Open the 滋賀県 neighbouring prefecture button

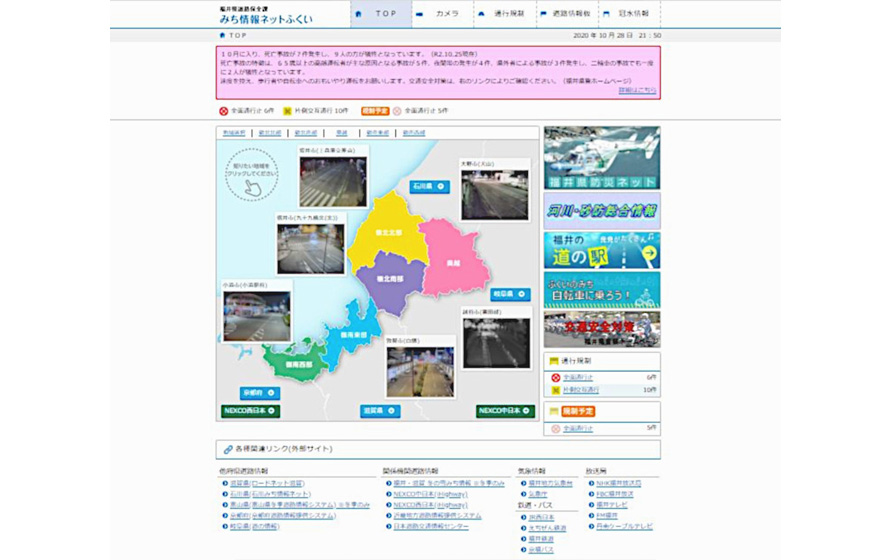coord(380,410)
